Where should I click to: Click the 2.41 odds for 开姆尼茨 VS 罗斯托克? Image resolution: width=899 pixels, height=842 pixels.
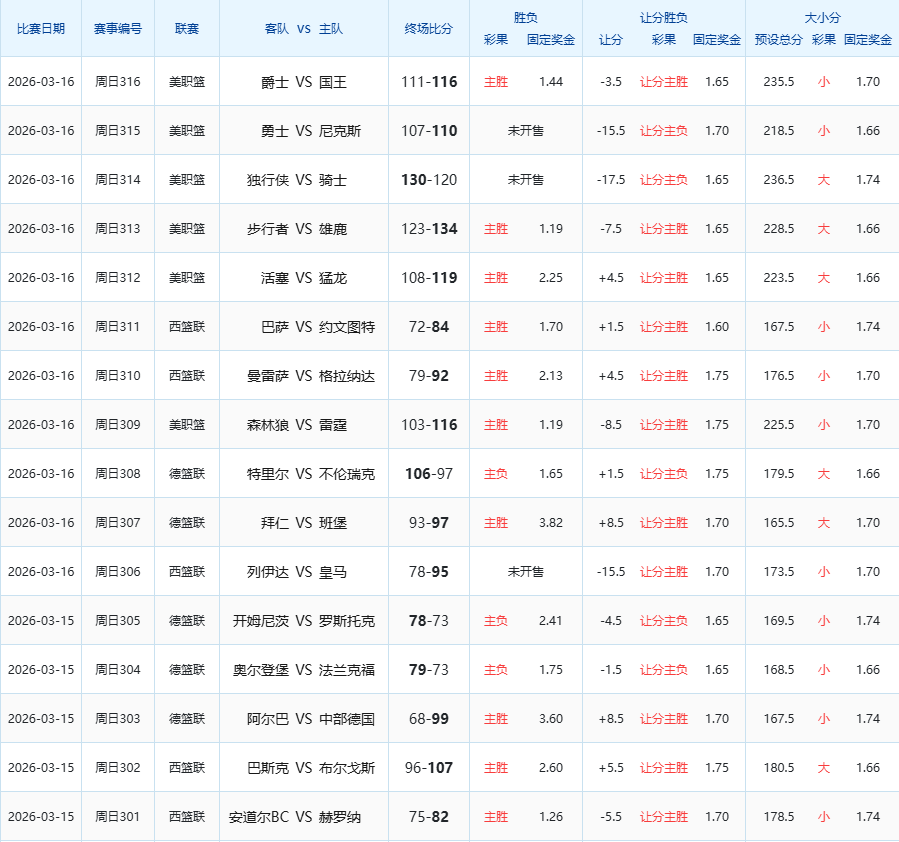point(550,621)
